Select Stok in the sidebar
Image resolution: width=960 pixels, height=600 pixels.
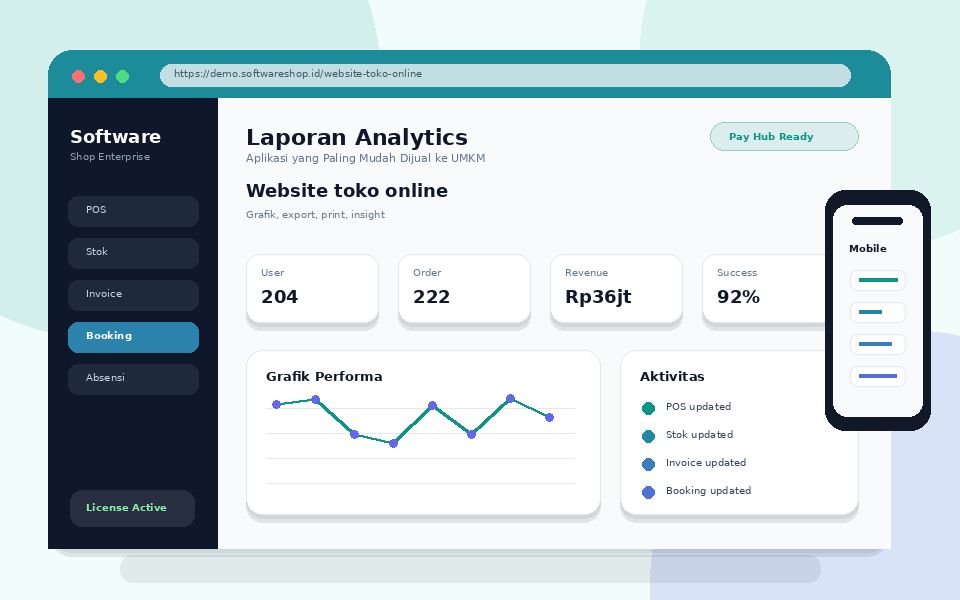(133, 253)
